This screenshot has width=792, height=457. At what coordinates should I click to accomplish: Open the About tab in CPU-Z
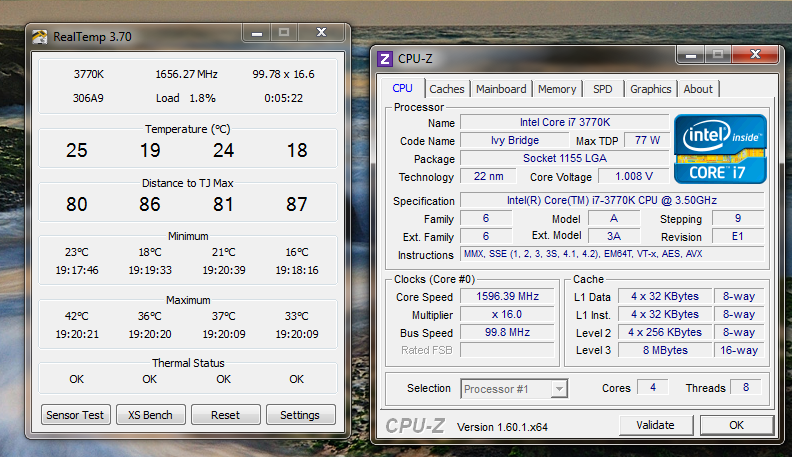(698, 89)
